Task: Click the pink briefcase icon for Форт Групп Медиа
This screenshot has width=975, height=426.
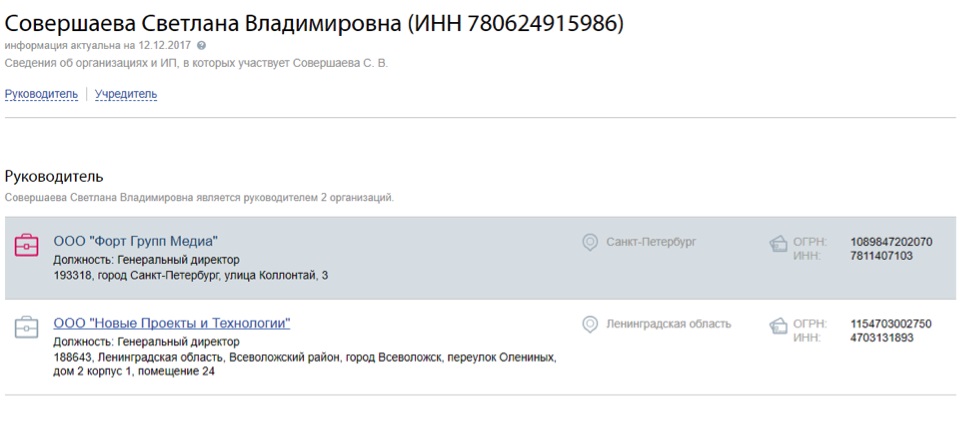Action: [27, 244]
